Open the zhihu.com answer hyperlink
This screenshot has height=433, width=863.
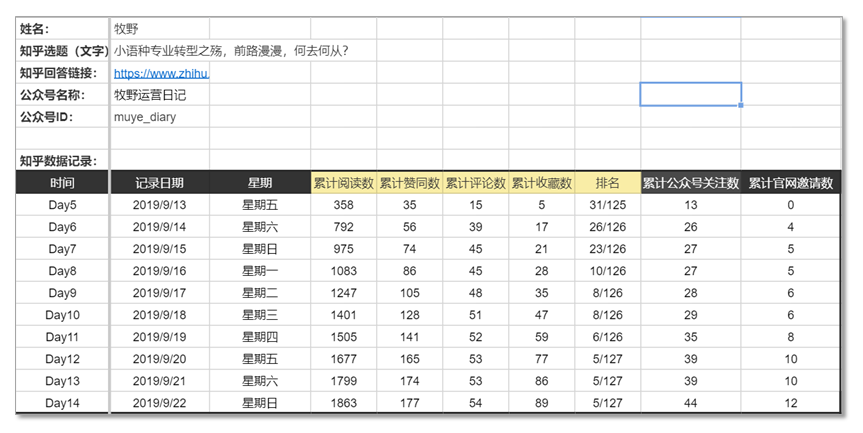click(x=161, y=73)
